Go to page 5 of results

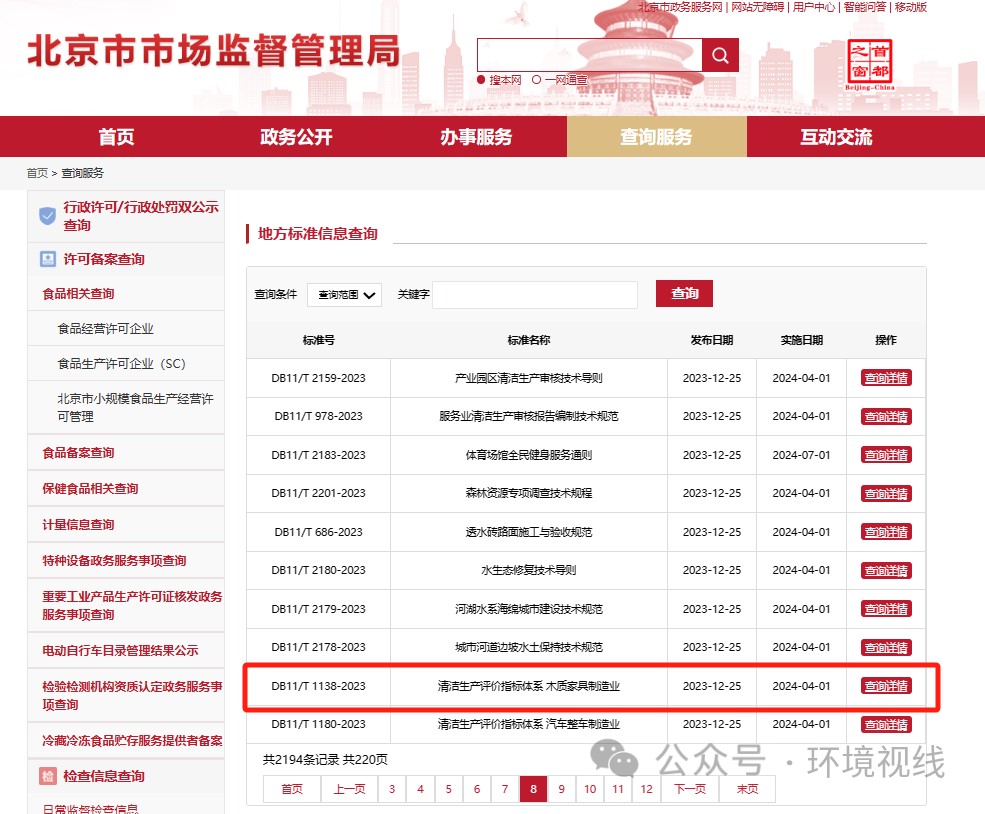pos(449,789)
